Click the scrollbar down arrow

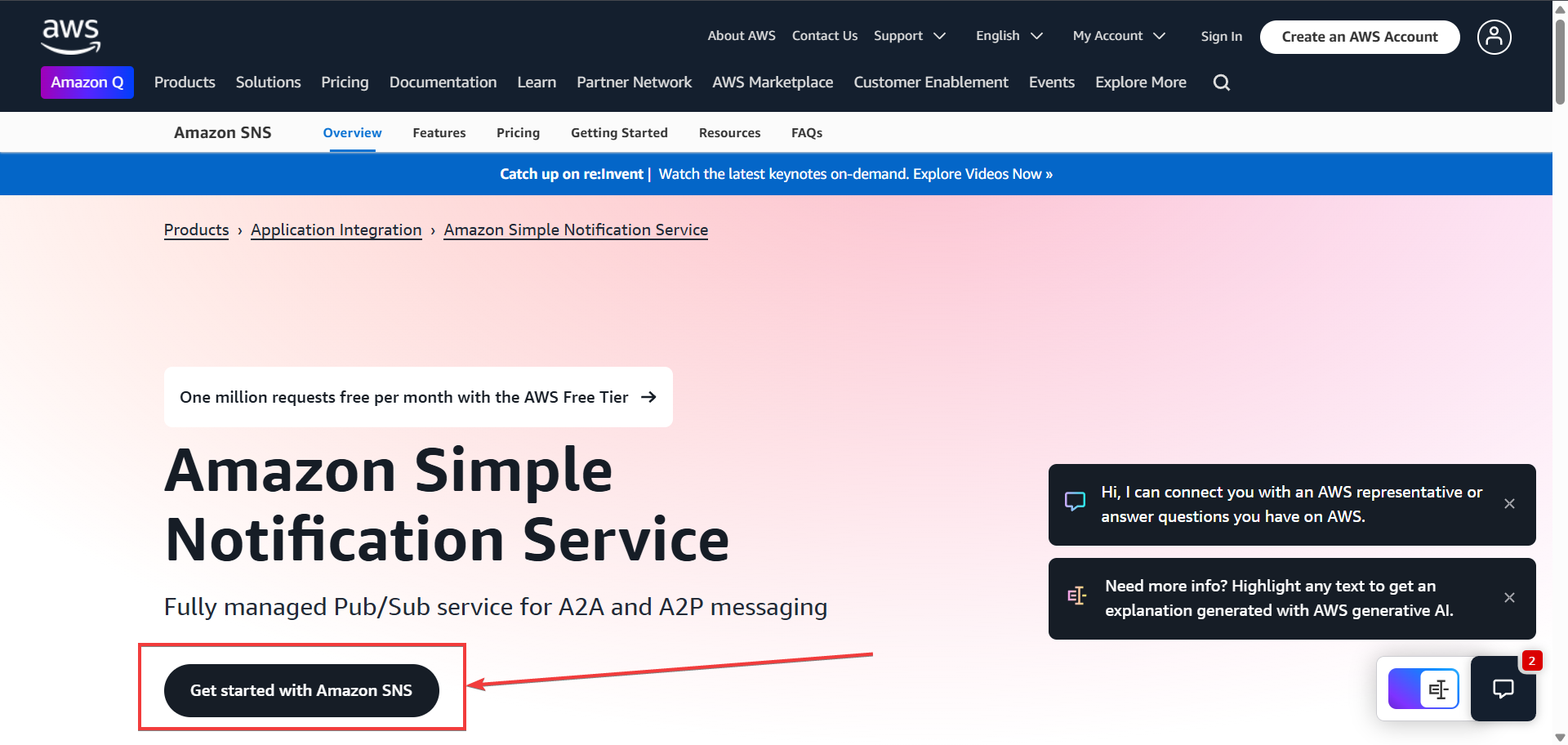[x=1560, y=738]
